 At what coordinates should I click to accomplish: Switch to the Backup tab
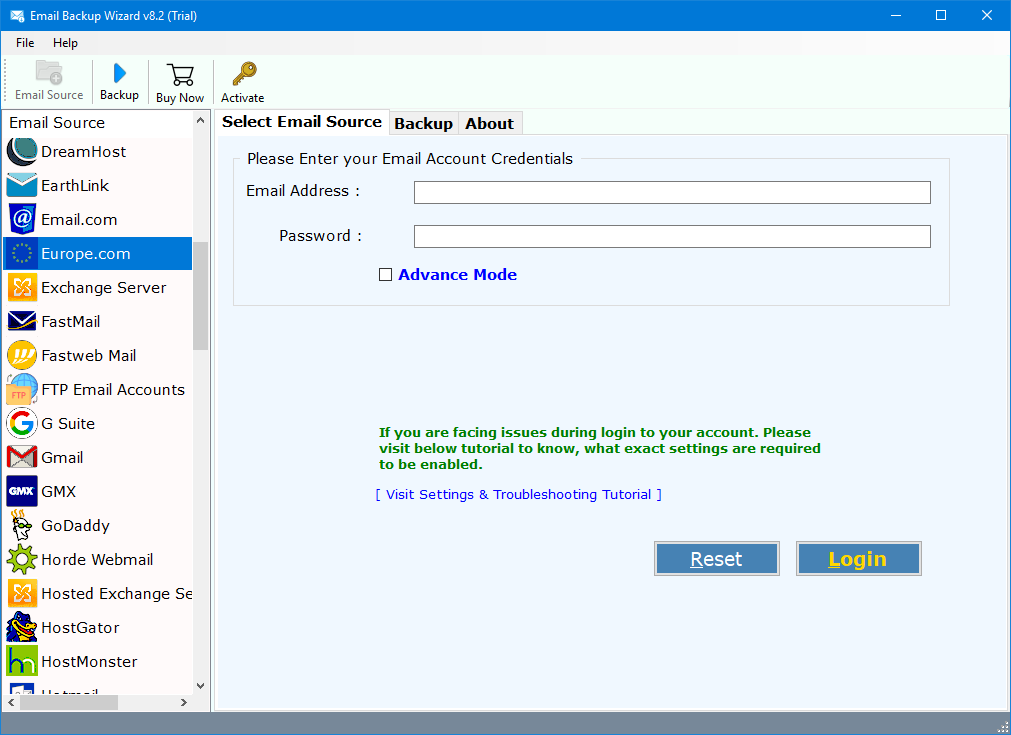[x=424, y=124]
